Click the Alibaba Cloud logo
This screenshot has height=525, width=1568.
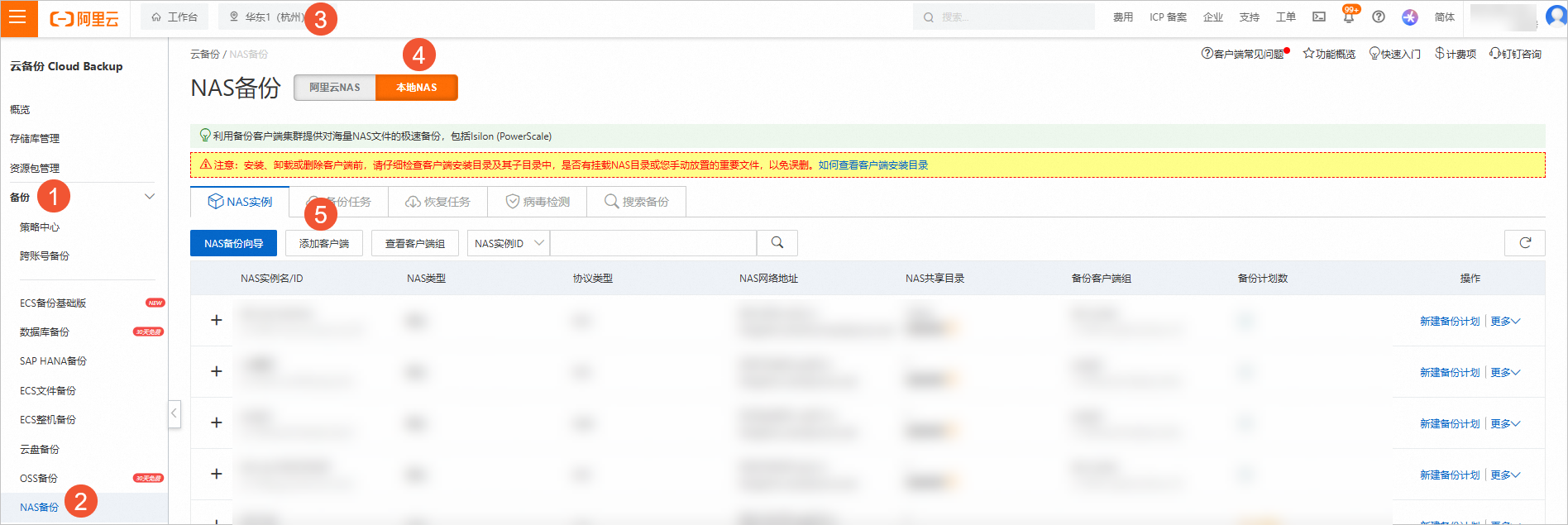pyautogui.click(x=84, y=18)
